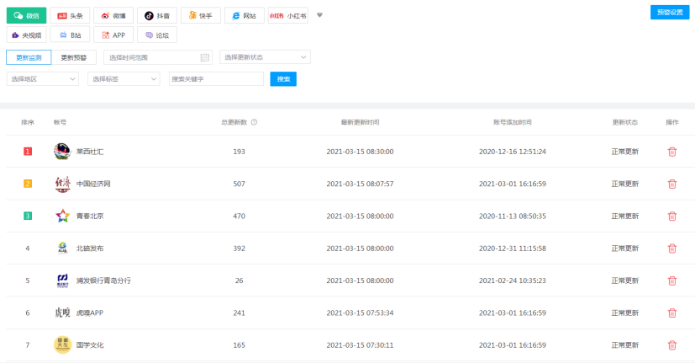696x363 pixels.
Task: Delete the 国学文化 account row
Action: (x=672, y=345)
